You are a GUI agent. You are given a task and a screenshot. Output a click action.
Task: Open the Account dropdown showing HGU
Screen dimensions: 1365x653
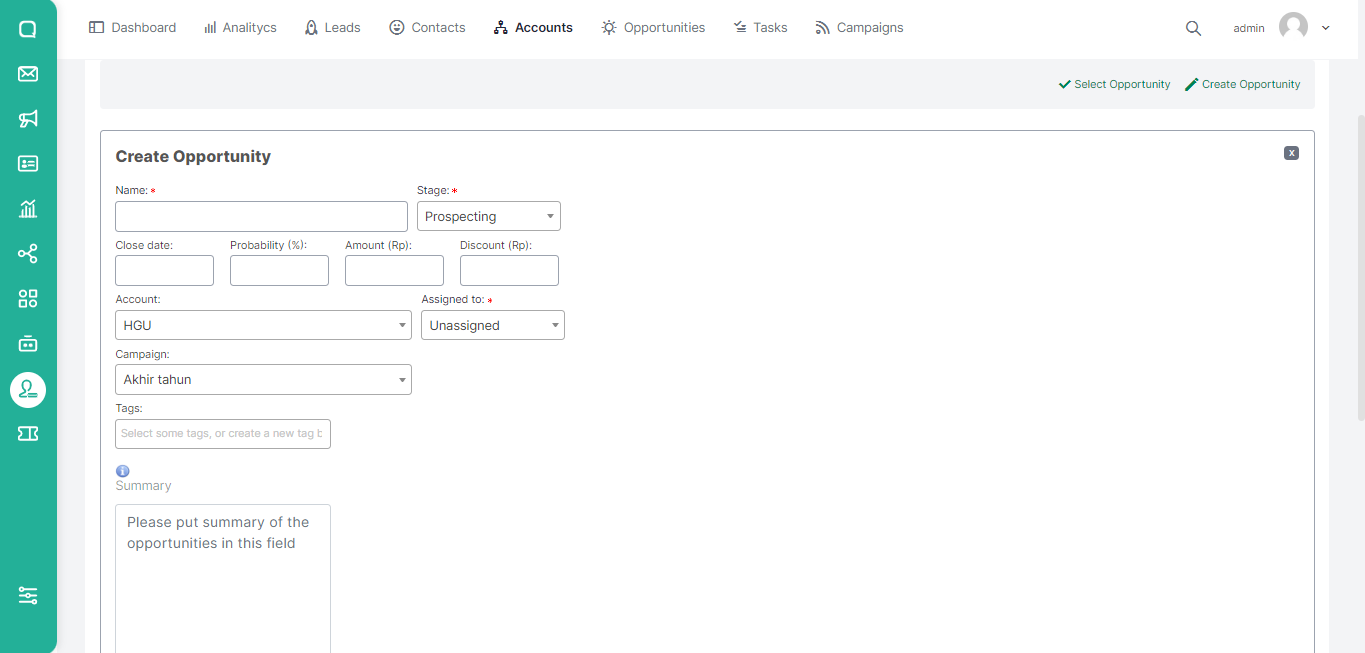click(x=263, y=325)
